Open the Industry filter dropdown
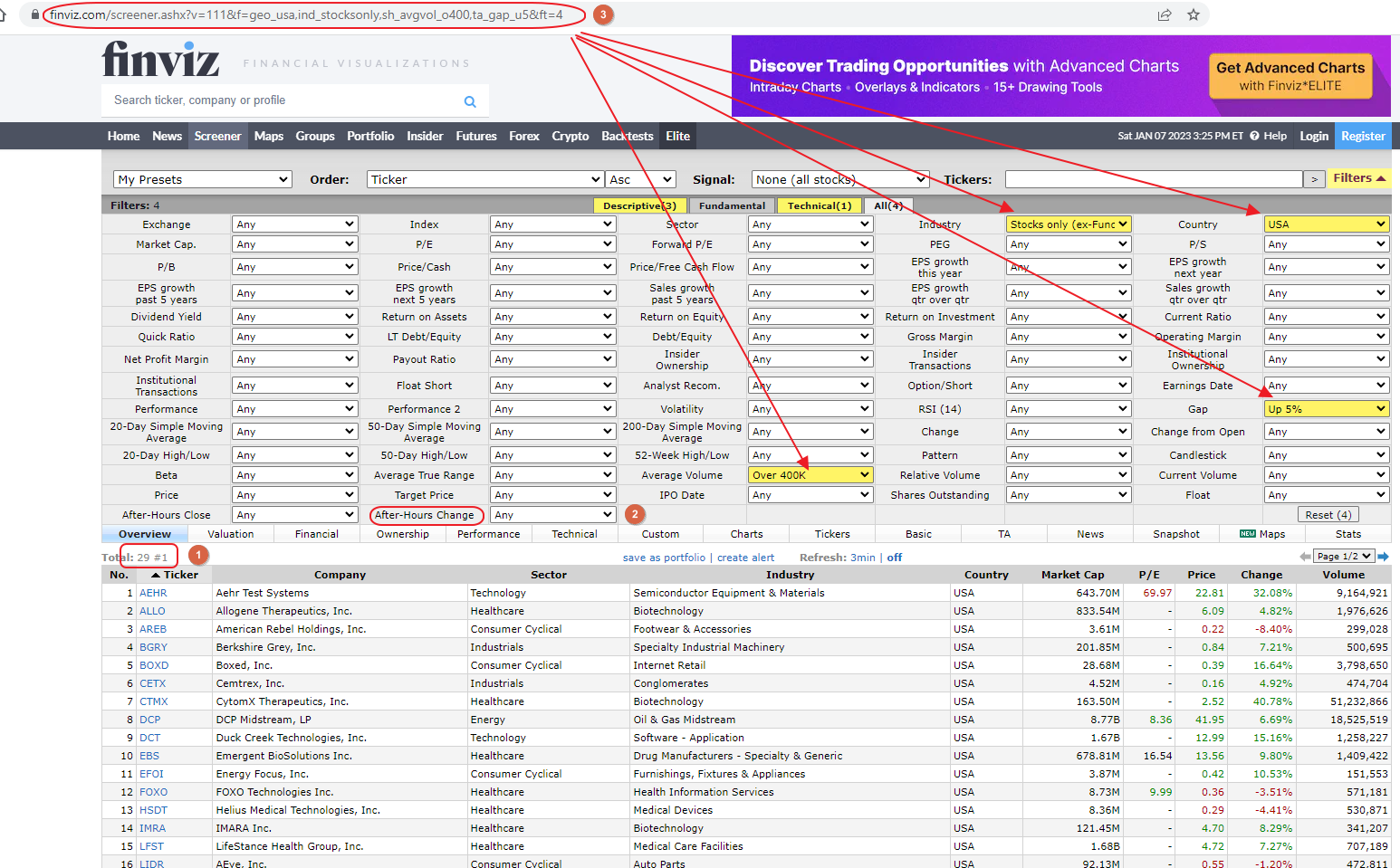Screen dimensions: 1400x868 pos(1069,224)
